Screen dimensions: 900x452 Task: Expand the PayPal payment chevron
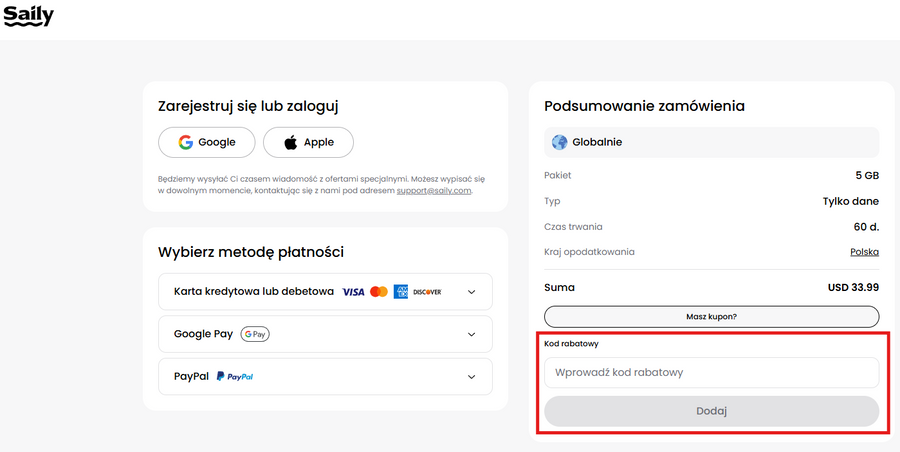472,377
